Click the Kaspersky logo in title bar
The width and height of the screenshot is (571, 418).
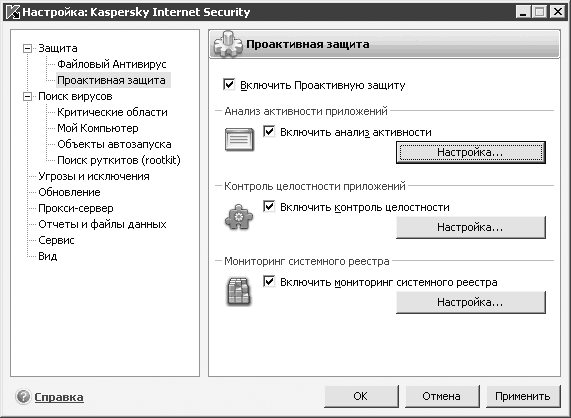tap(13, 12)
